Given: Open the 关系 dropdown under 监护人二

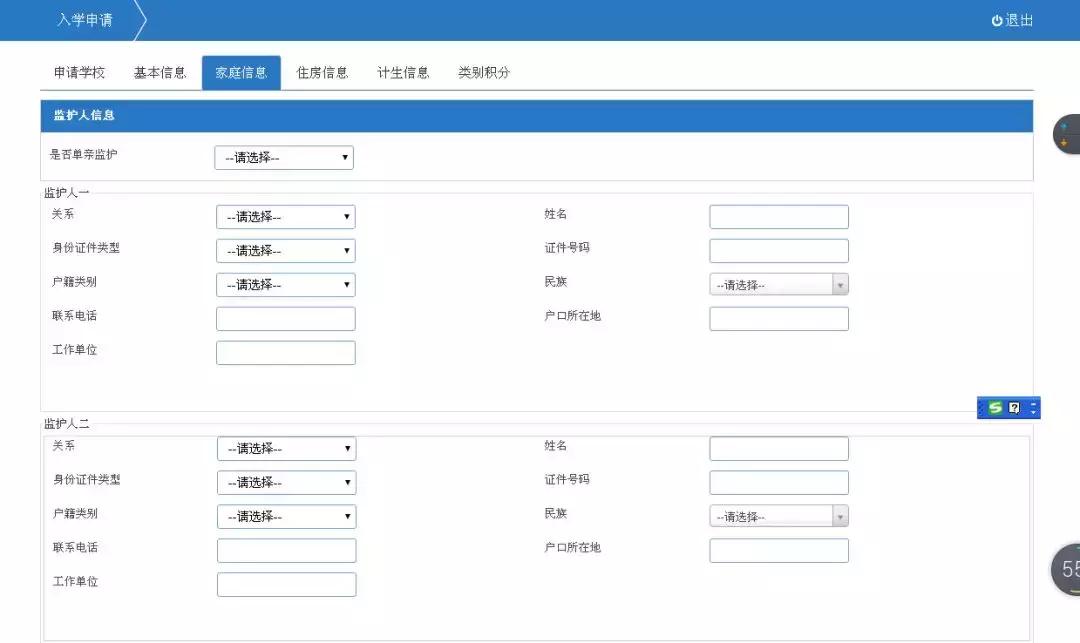Looking at the screenshot, I should 285,448.
